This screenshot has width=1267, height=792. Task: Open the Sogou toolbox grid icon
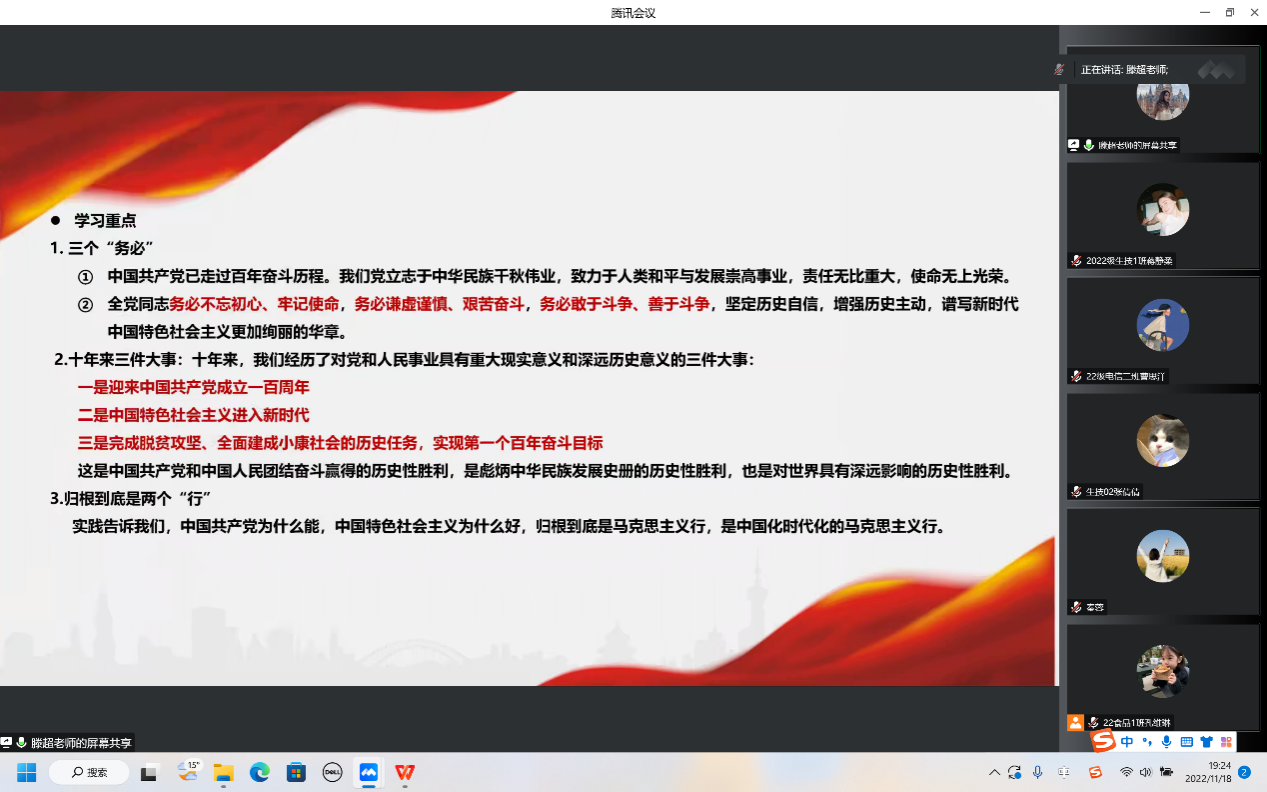pyautogui.click(x=1226, y=742)
